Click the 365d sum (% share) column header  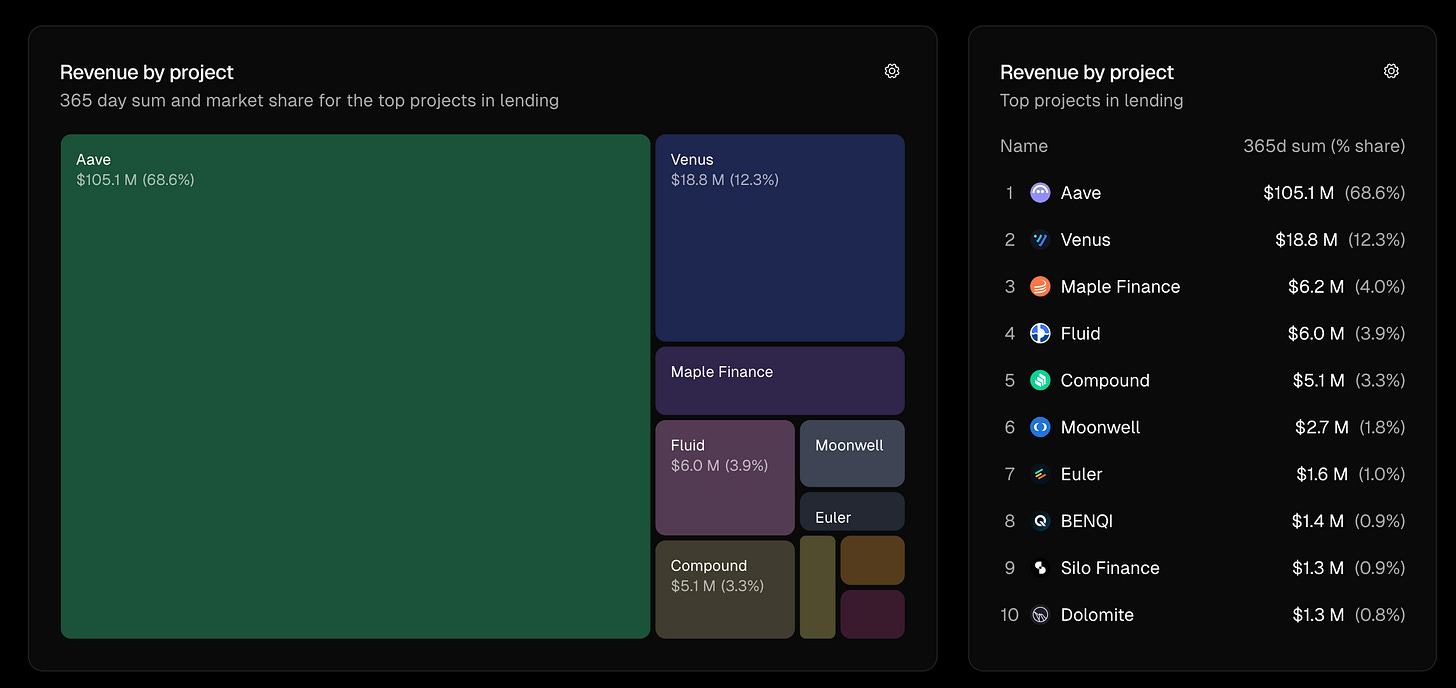point(1324,146)
